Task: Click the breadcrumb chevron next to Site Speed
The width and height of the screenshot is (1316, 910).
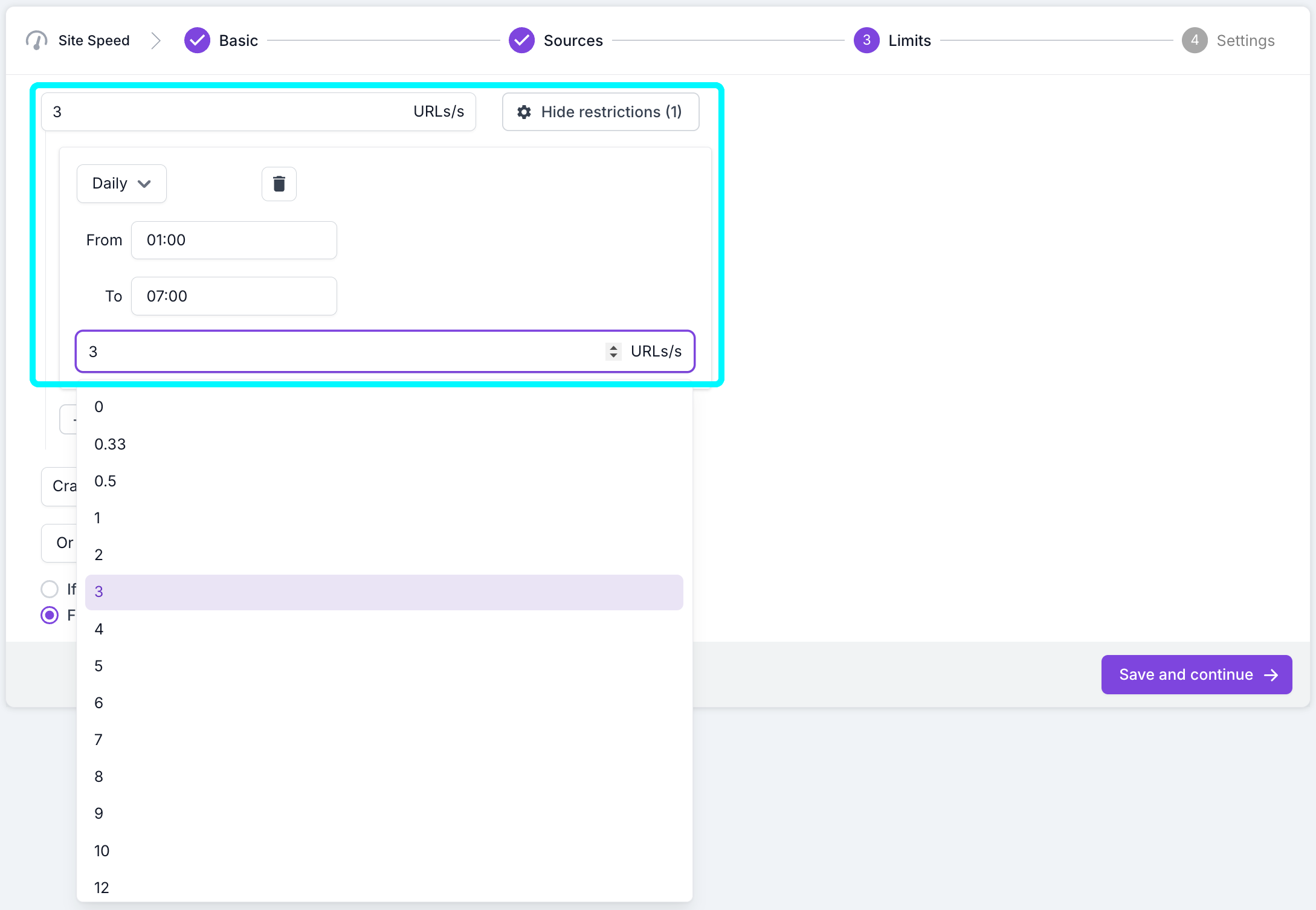Action: (156, 40)
